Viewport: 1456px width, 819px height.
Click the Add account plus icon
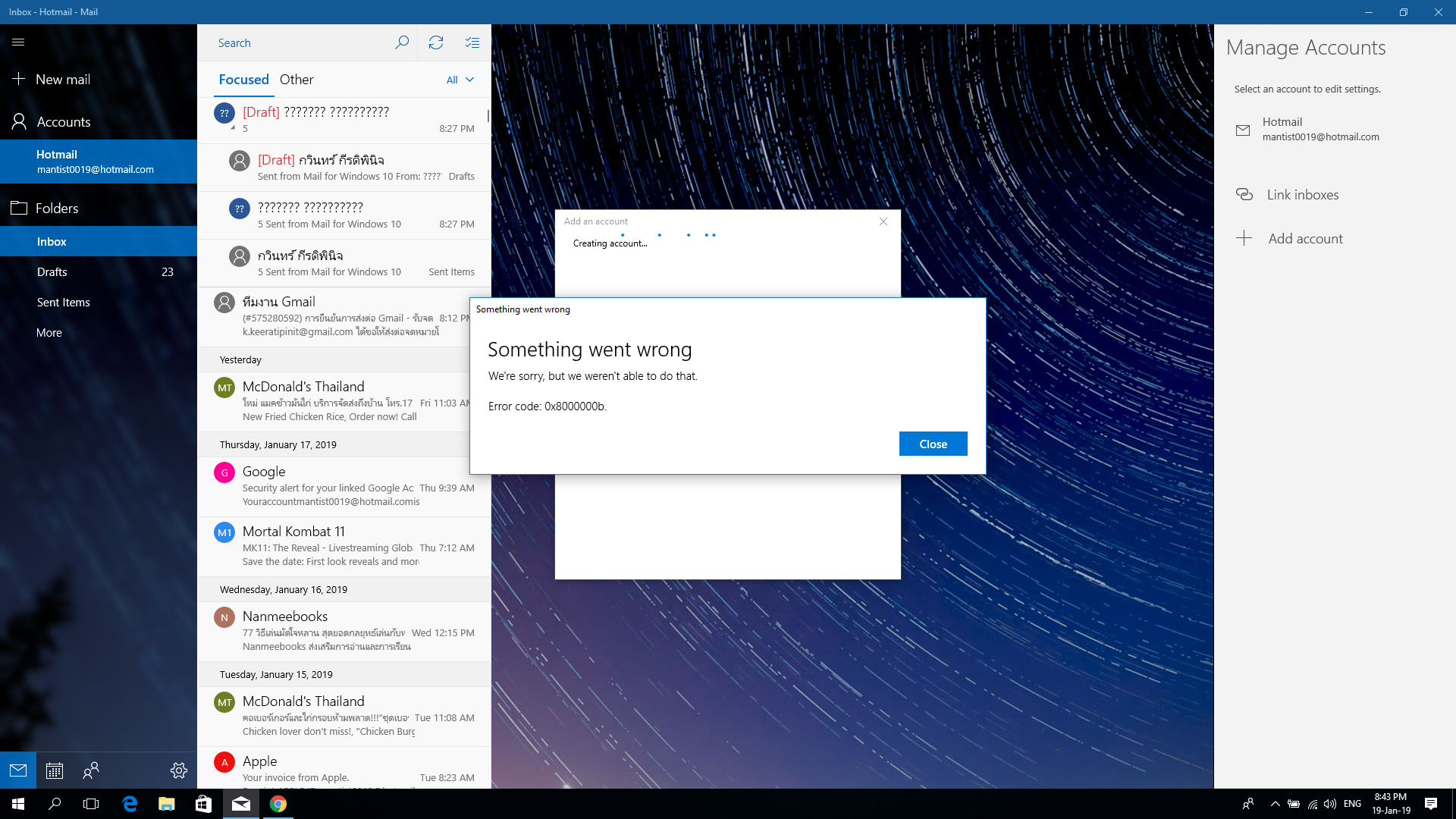coord(1244,238)
